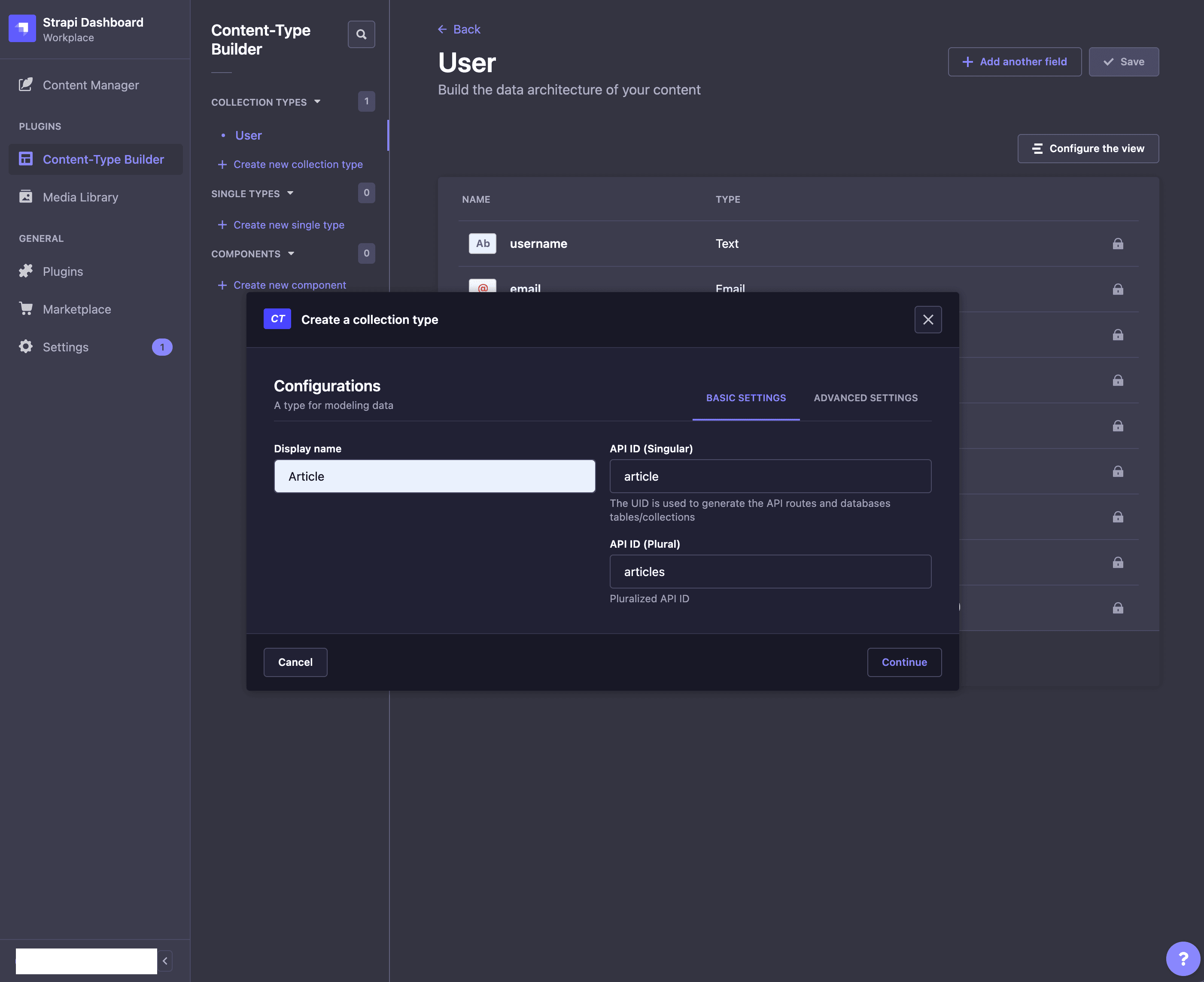The width and height of the screenshot is (1204, 982).
Task: Click the Strapi logo icon
Action: (22, 28)
